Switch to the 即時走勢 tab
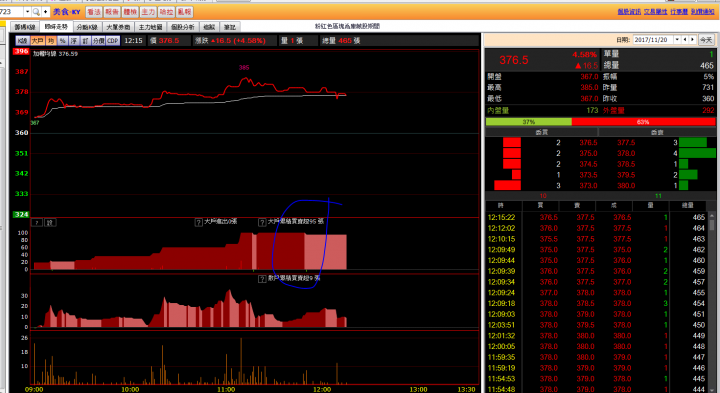This screenshot has height=393, width=720. tap(56, 27)
